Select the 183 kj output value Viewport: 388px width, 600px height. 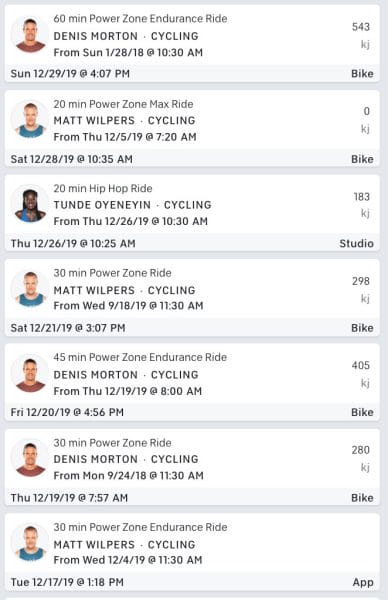tap(362, 197)
